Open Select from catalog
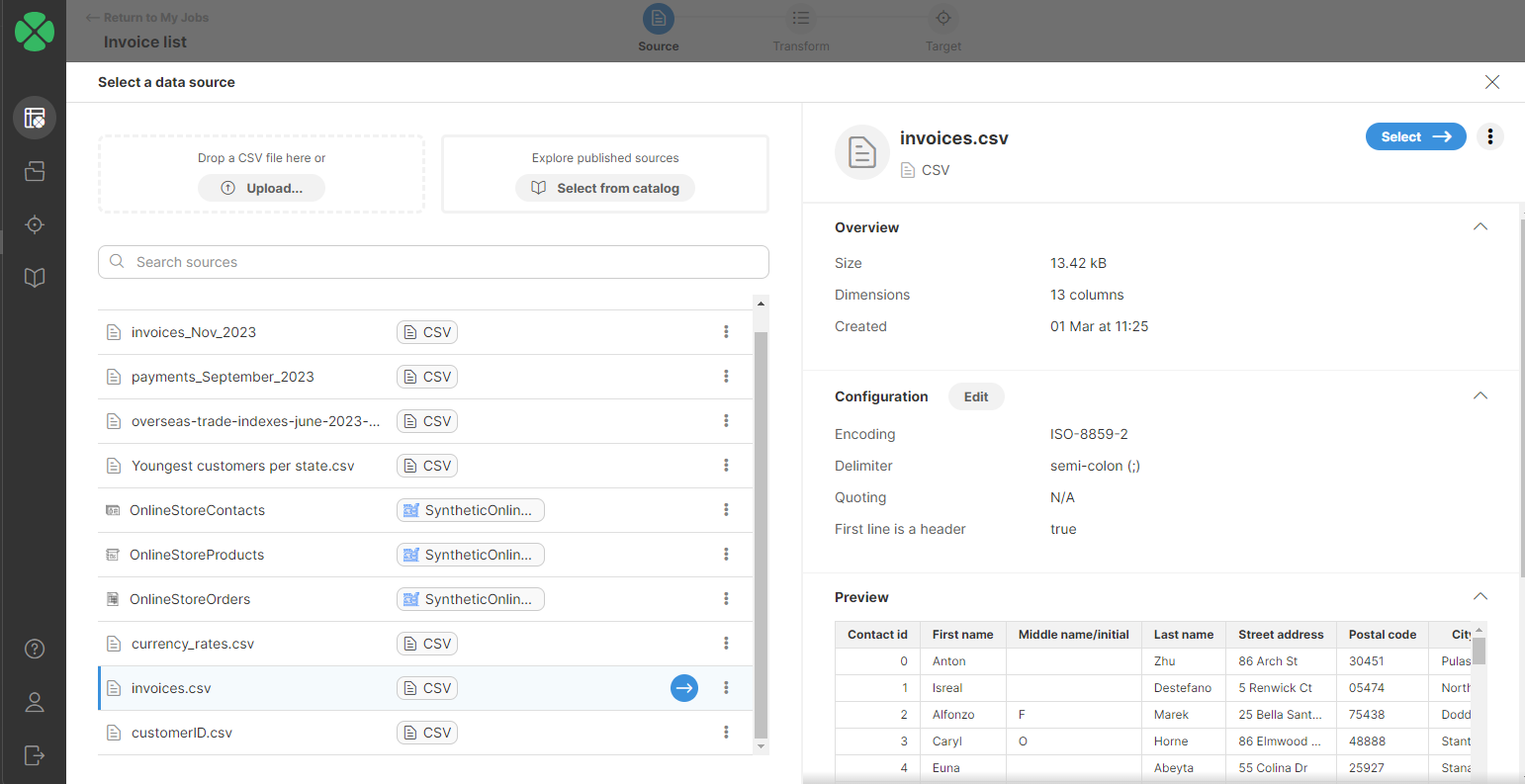 click(604, 188)
